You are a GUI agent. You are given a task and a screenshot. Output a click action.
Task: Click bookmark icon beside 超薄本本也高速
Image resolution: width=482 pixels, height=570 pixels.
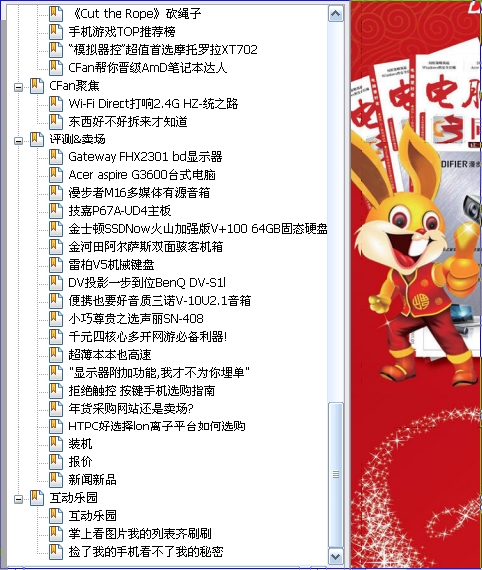click(x=56, y=354)
